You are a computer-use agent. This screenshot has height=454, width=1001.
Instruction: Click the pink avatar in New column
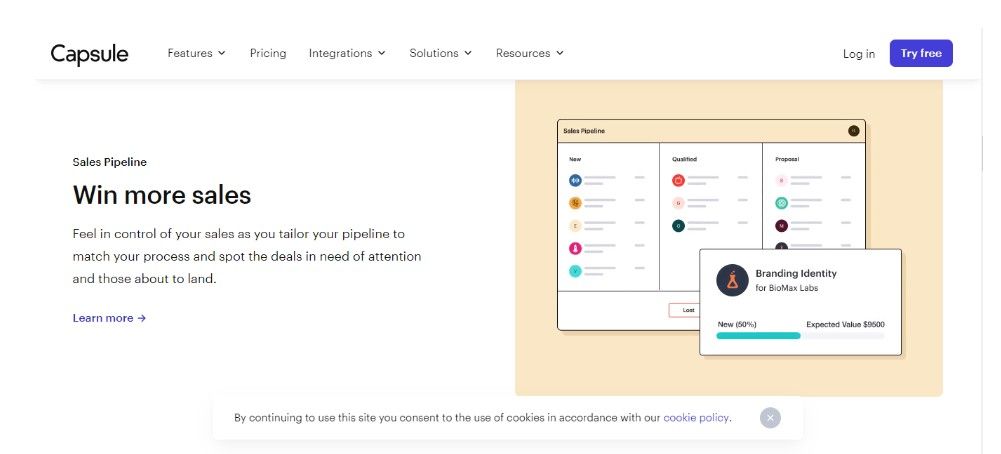point(575,248)
